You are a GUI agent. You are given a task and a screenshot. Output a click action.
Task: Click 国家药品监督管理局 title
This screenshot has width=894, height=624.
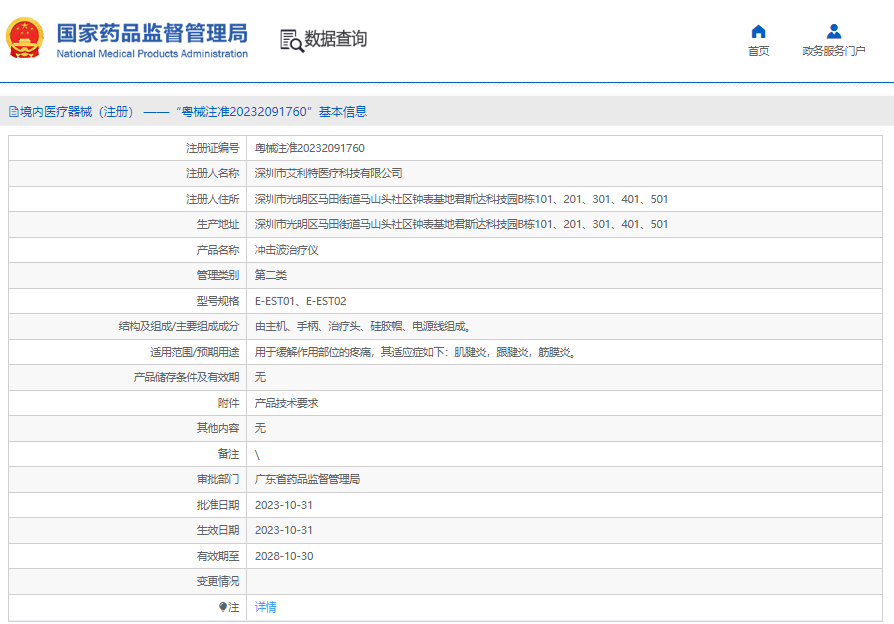pyautogui.click(x=152, y=33)
